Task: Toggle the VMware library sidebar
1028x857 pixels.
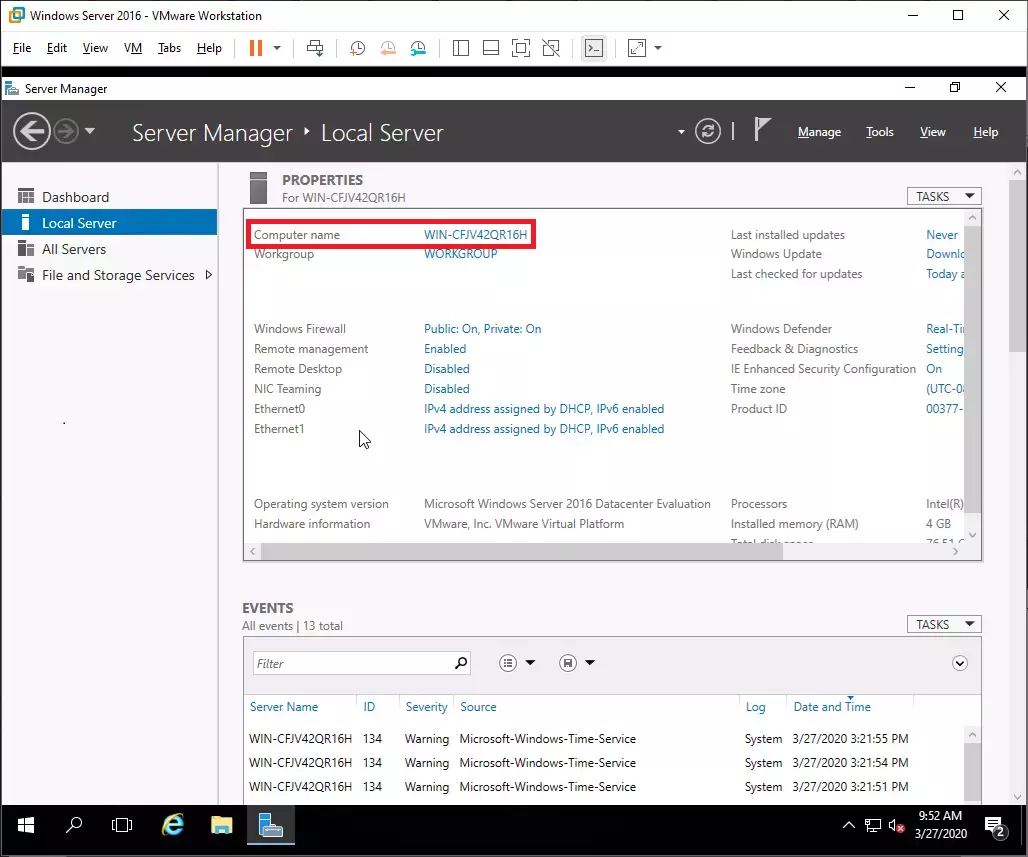Action: point(461,48)
